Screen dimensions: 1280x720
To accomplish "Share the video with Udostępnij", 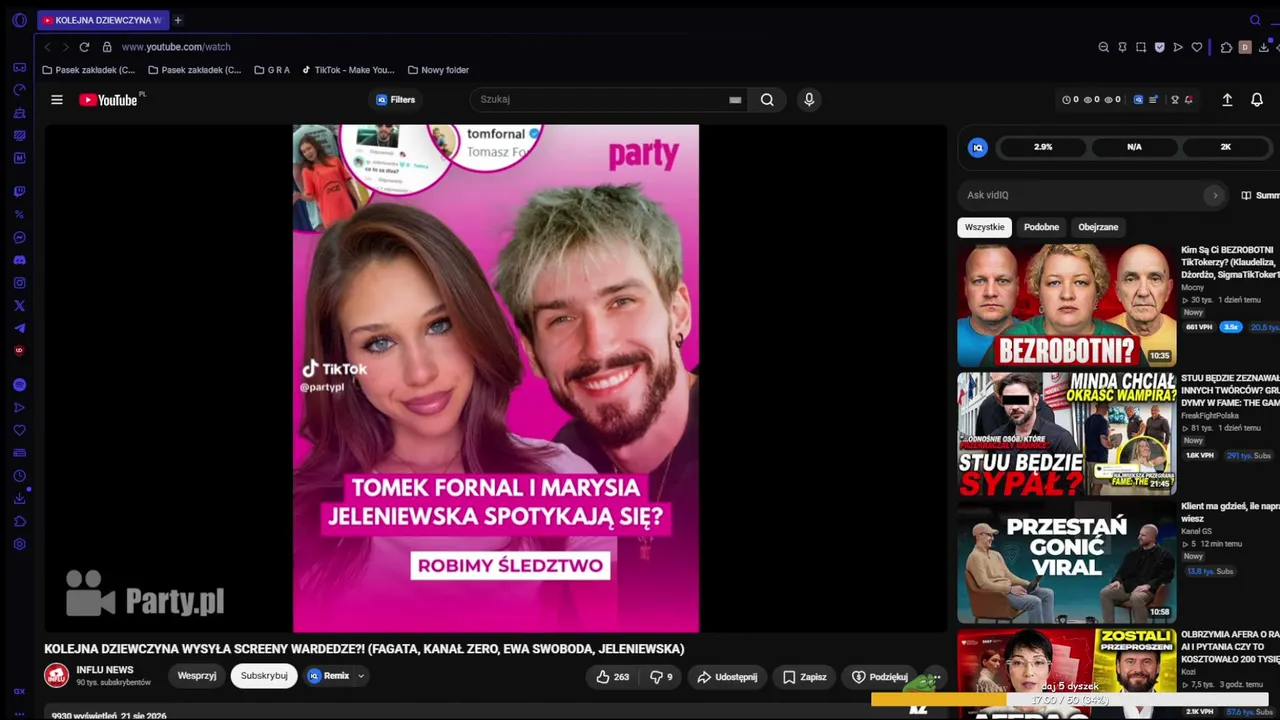I will coord(727,677).
